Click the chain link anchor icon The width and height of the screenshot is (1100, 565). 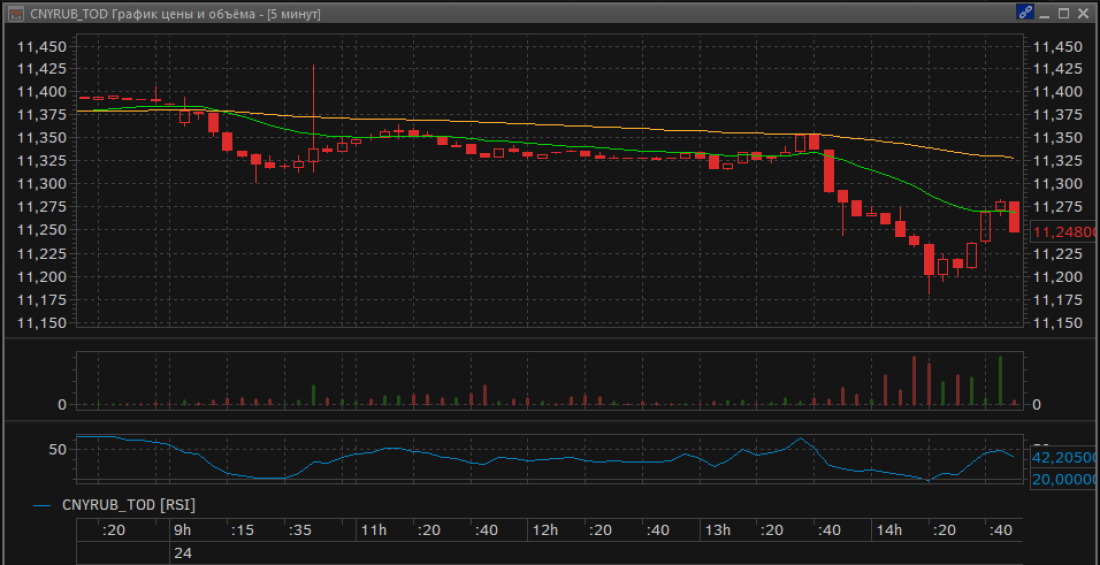coord(1025,13)
